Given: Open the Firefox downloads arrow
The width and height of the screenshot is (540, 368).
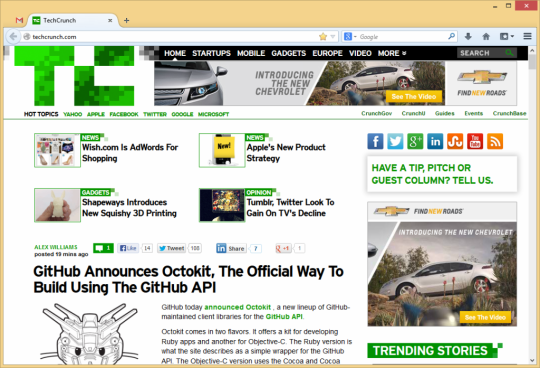Looking at the screenshot, I should (x=468, y=36).
